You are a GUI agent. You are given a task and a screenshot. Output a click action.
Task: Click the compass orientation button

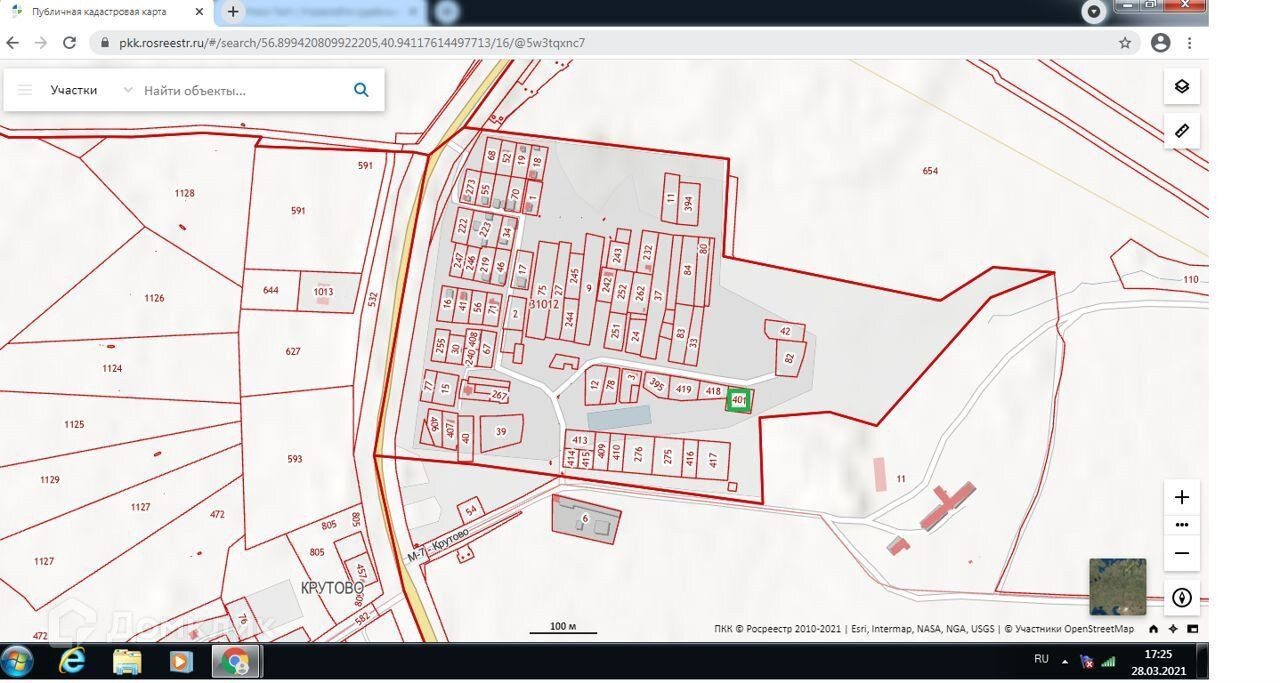point(1181,598)
